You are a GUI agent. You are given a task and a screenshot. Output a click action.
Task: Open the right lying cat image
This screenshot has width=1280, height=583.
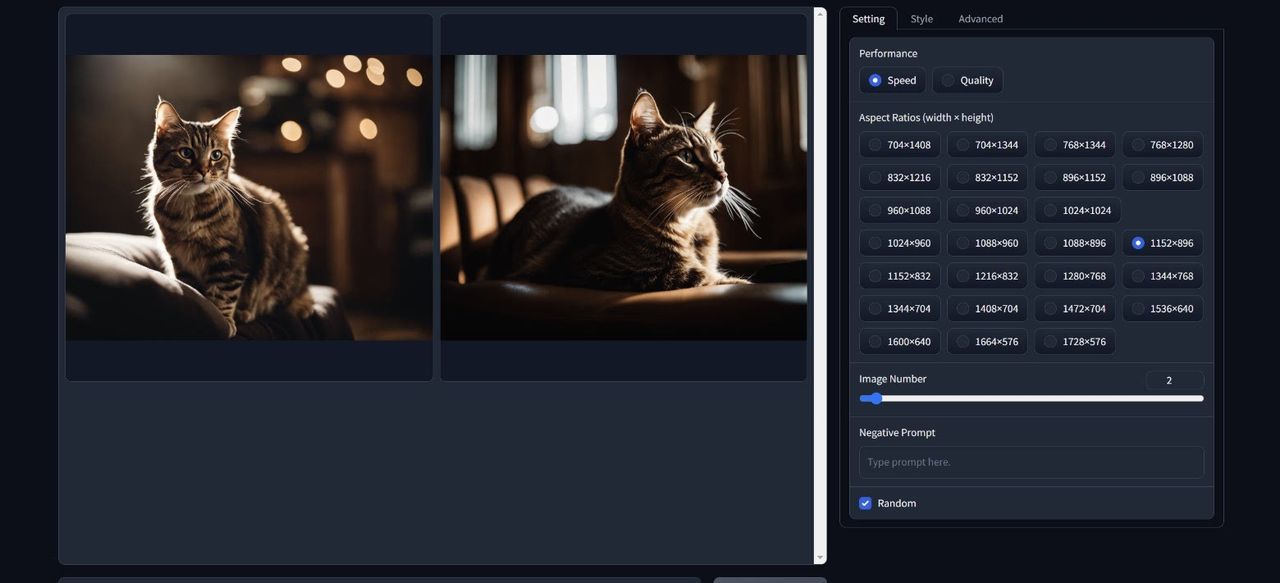point(623,197)
